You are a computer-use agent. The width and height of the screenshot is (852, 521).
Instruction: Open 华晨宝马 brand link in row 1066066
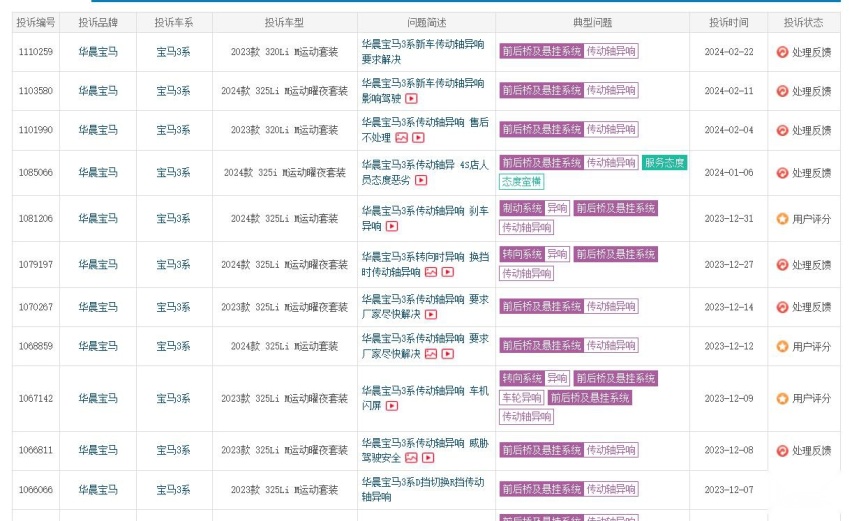(x=98, y=489)
